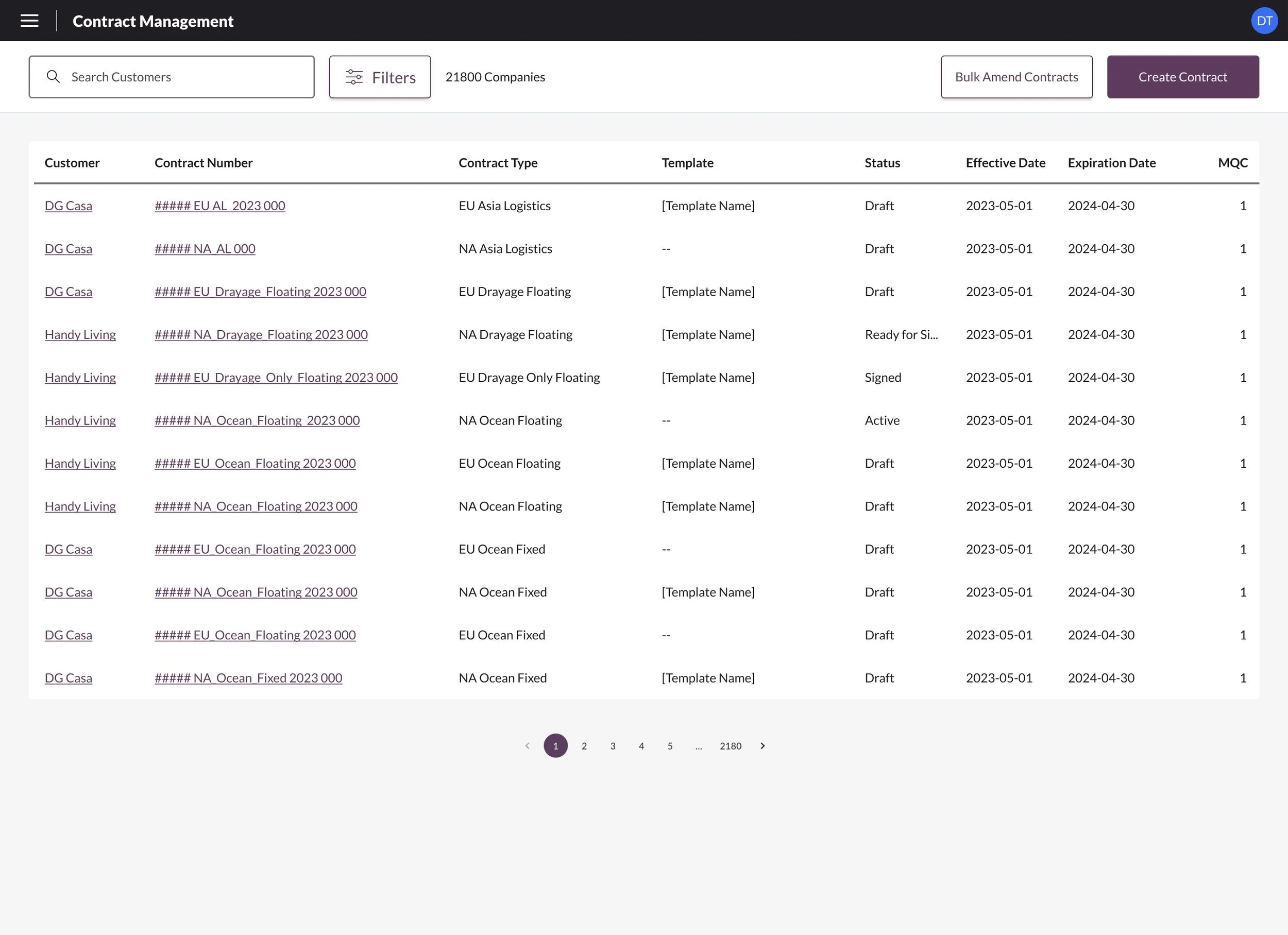Go to previous page arrow
Image resolution: width=1288 pixels, height=935 pixels.
527,745
